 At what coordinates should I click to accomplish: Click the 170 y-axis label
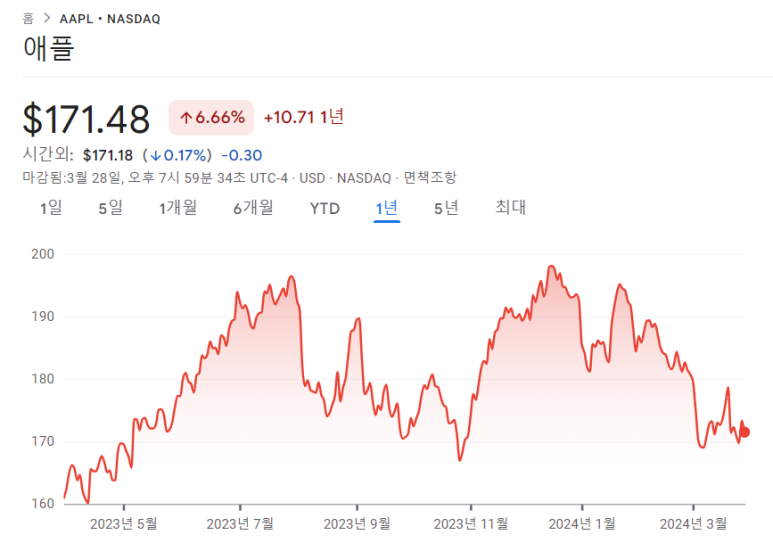[x=43, y=441]
